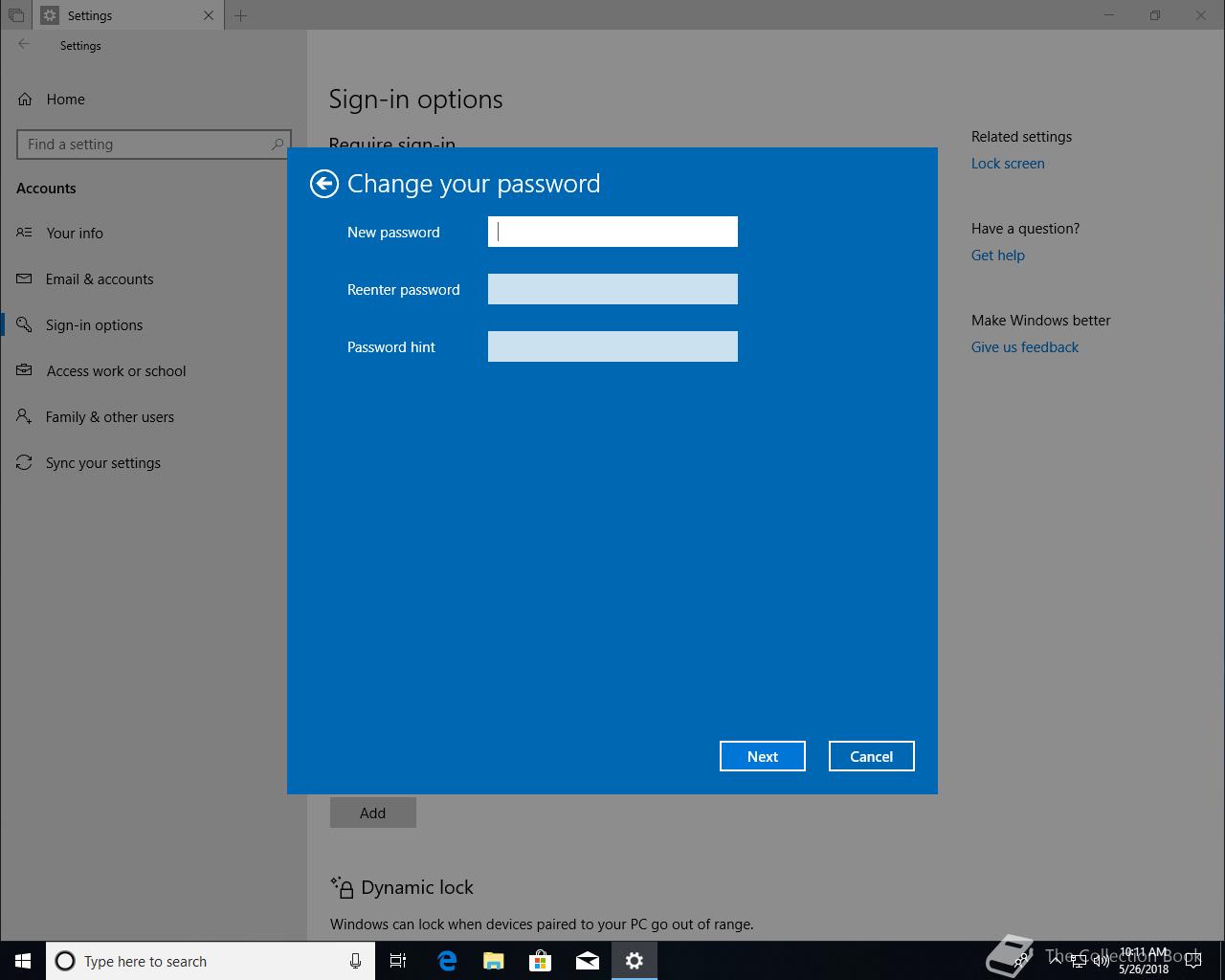Open the Get help link
1225x980 pixels.
coord(998,256)
